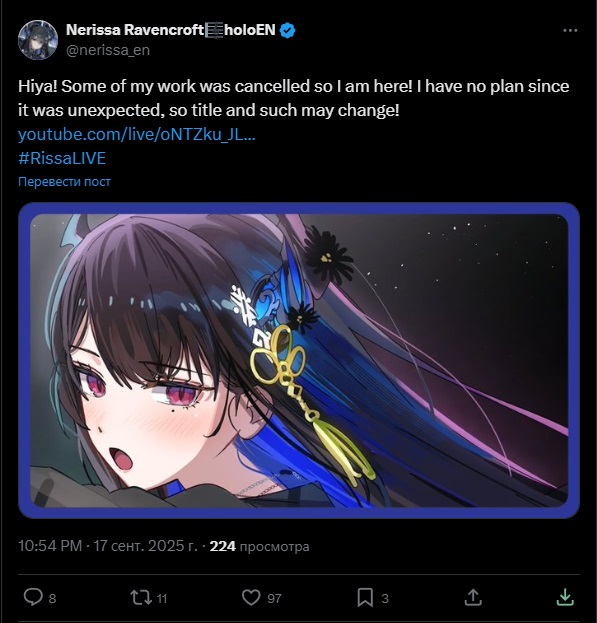Click the like count 97
This screenshot has width=597, height=623.
tap(274, 598)
